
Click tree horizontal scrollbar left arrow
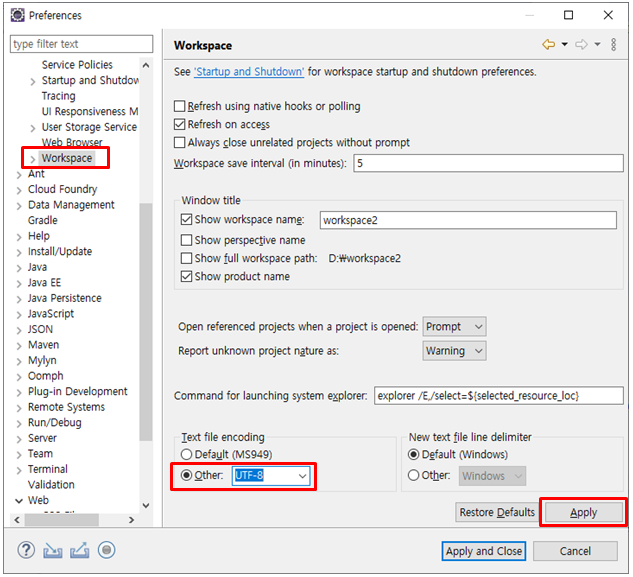click(17, 520)
